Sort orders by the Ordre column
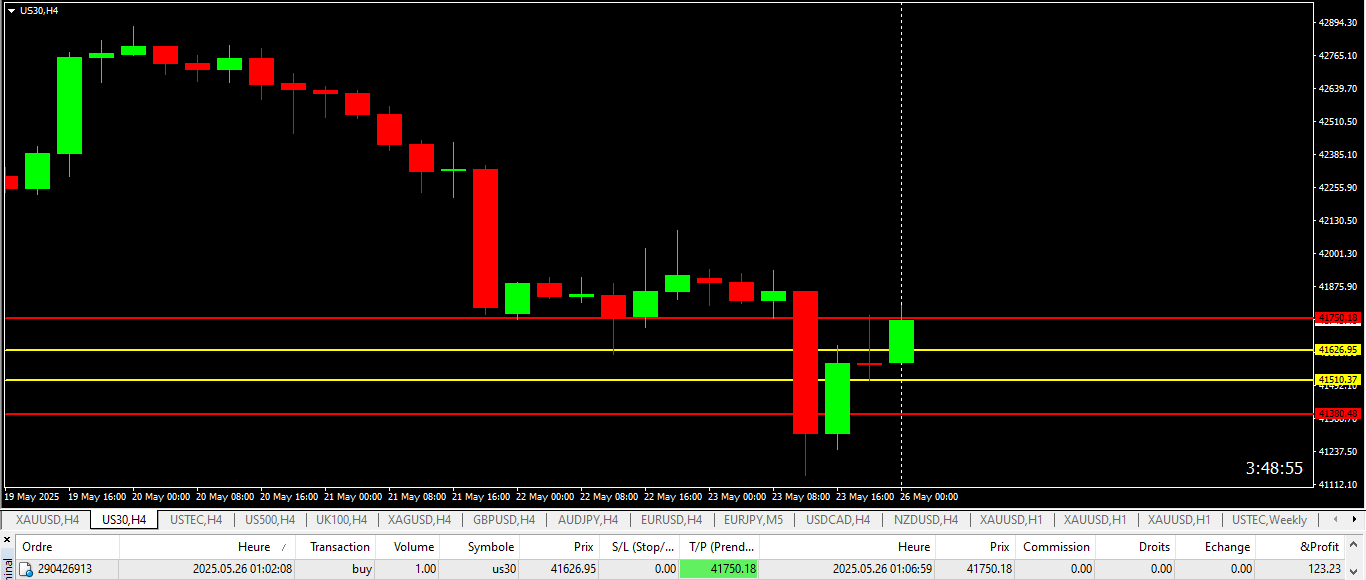 (x=67, y=547)
